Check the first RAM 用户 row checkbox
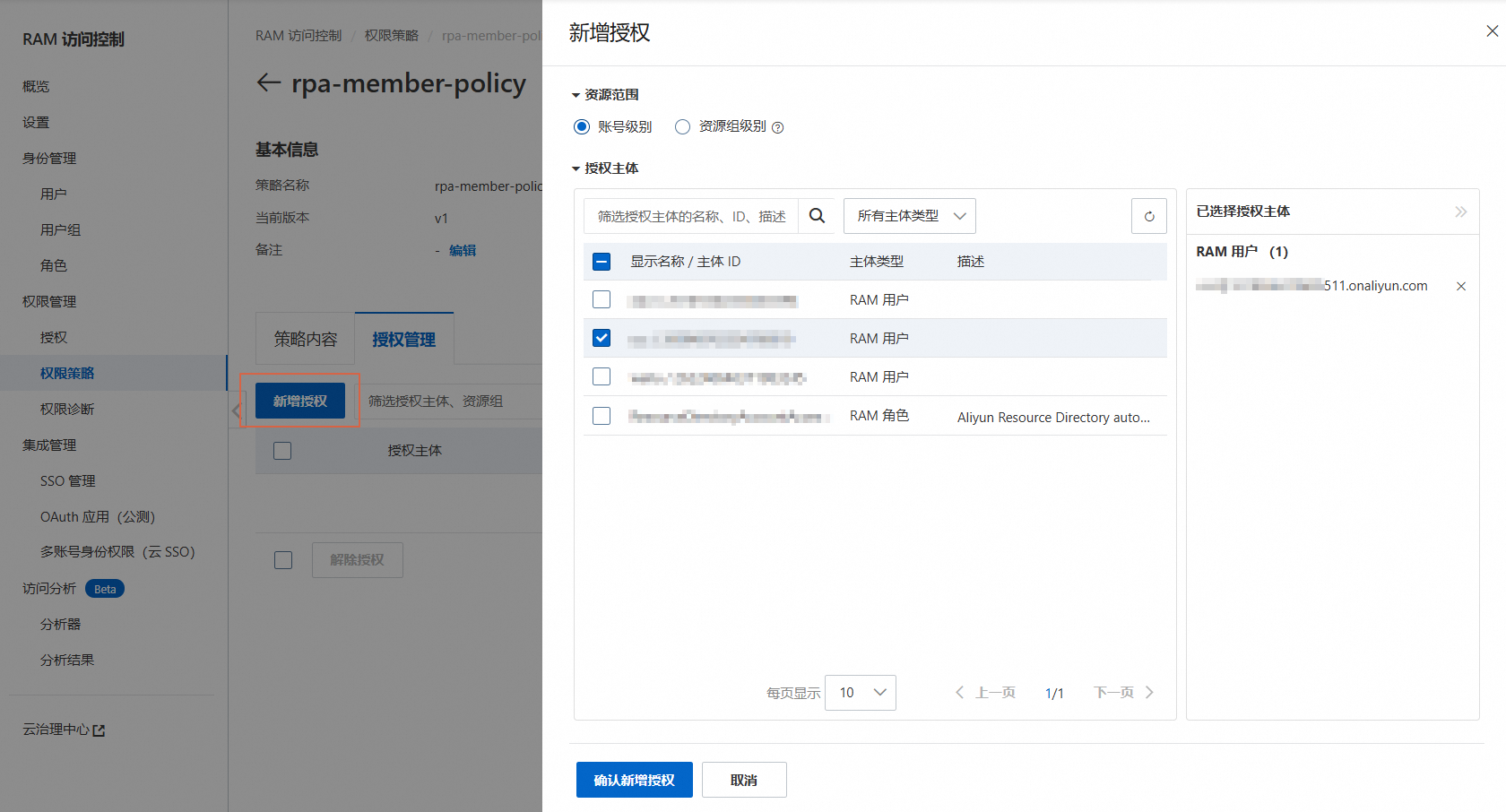 coord(602,299)
